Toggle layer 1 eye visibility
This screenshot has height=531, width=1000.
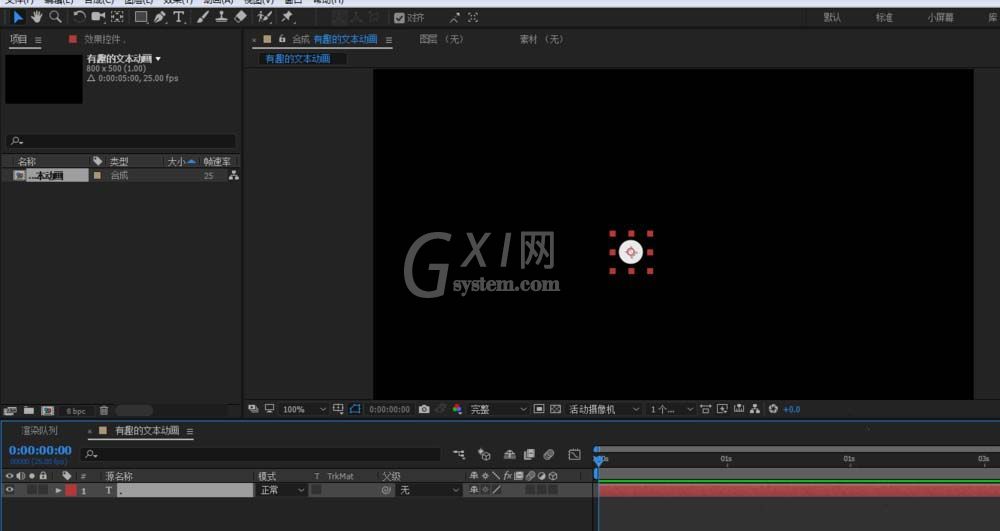(x=10, y=490)
